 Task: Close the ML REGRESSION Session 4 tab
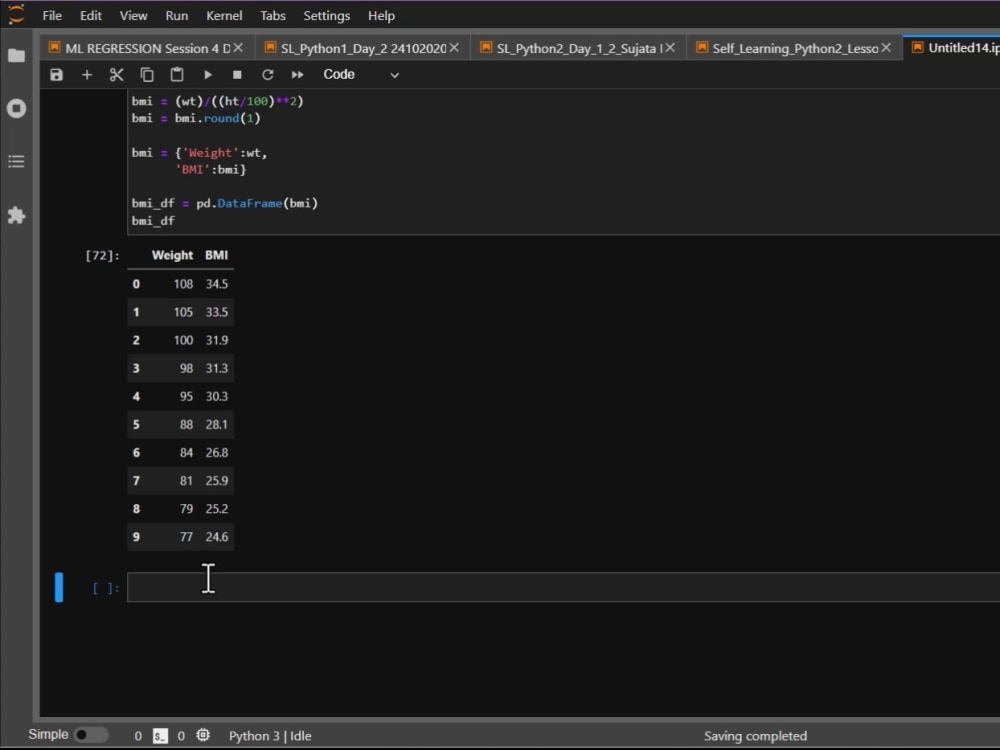[238, 48]
